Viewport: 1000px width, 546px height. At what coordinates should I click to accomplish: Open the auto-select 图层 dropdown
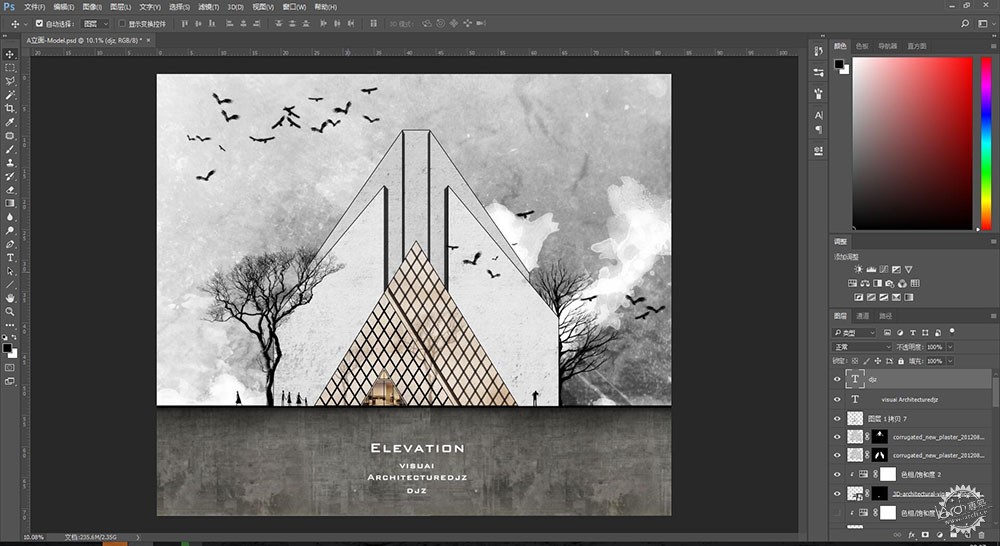(x=96, y=24)
